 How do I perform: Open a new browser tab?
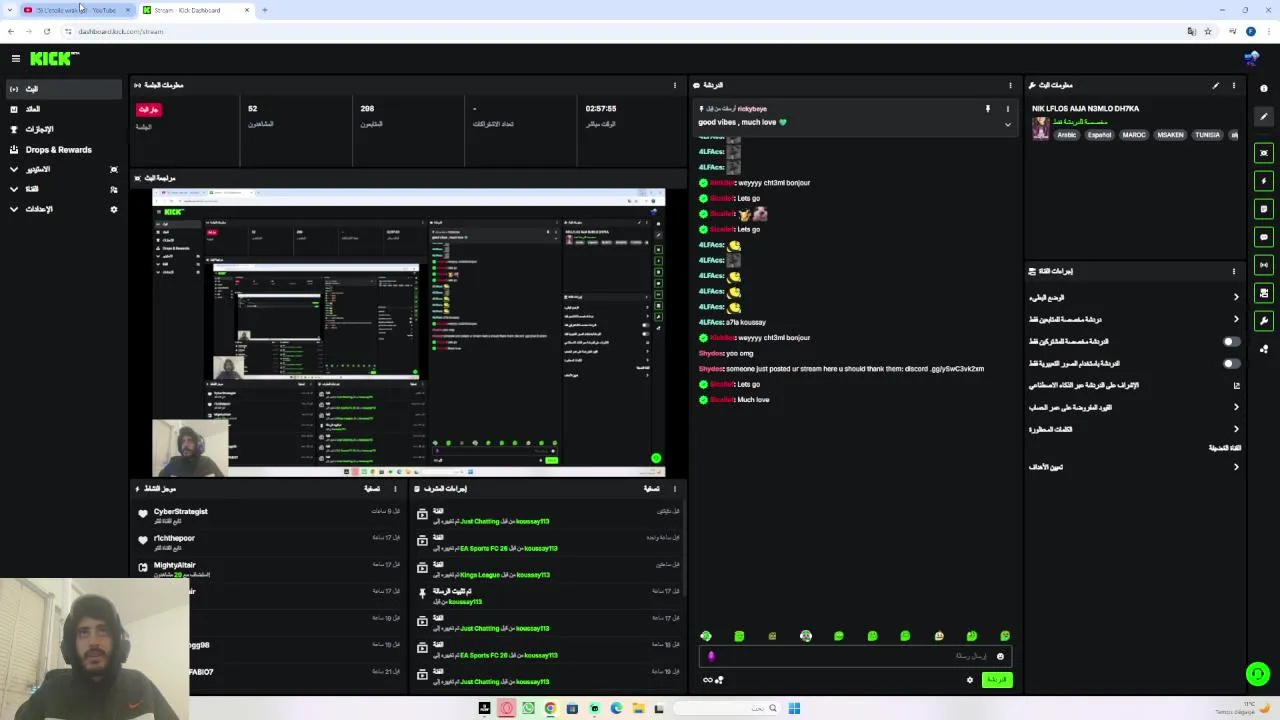264,10
